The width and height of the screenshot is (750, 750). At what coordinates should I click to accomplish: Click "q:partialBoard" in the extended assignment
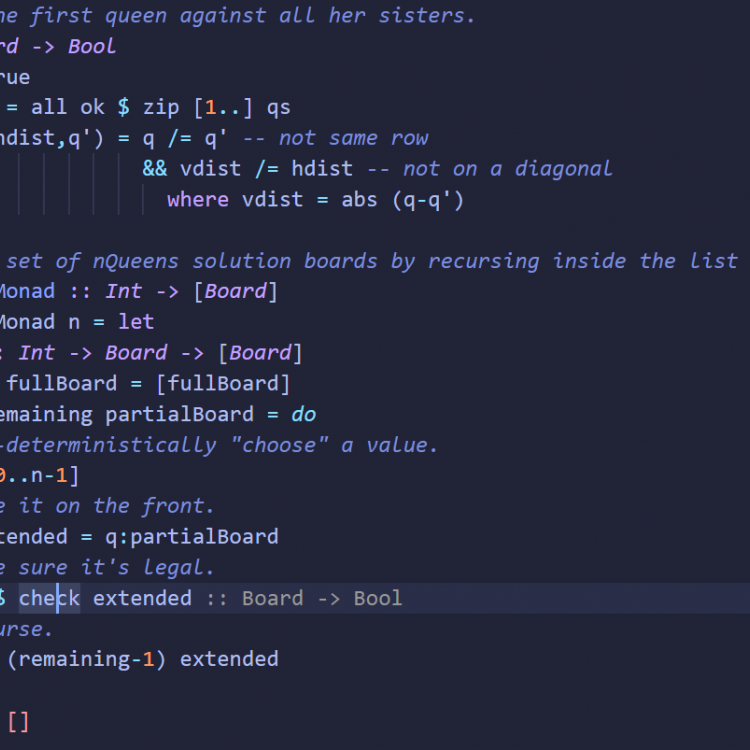(x=192, y=537)
